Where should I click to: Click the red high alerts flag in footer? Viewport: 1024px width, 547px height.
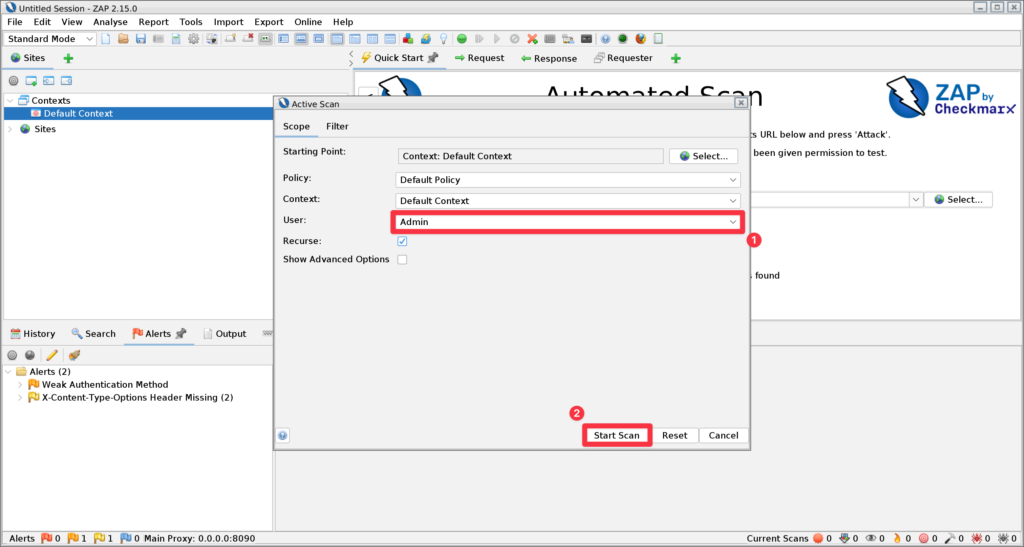coord(46,539)
